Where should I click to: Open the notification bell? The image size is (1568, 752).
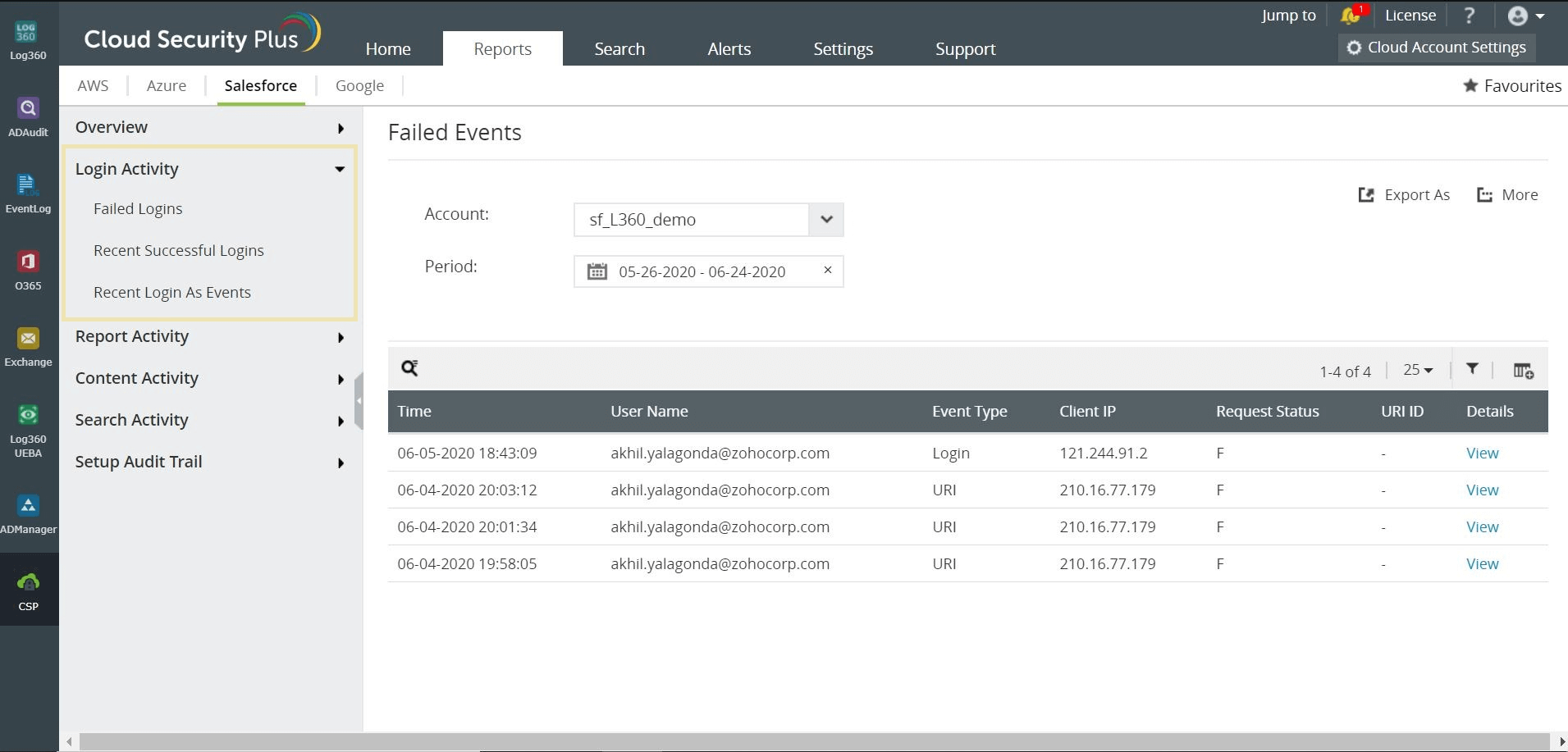point(1351,15)
